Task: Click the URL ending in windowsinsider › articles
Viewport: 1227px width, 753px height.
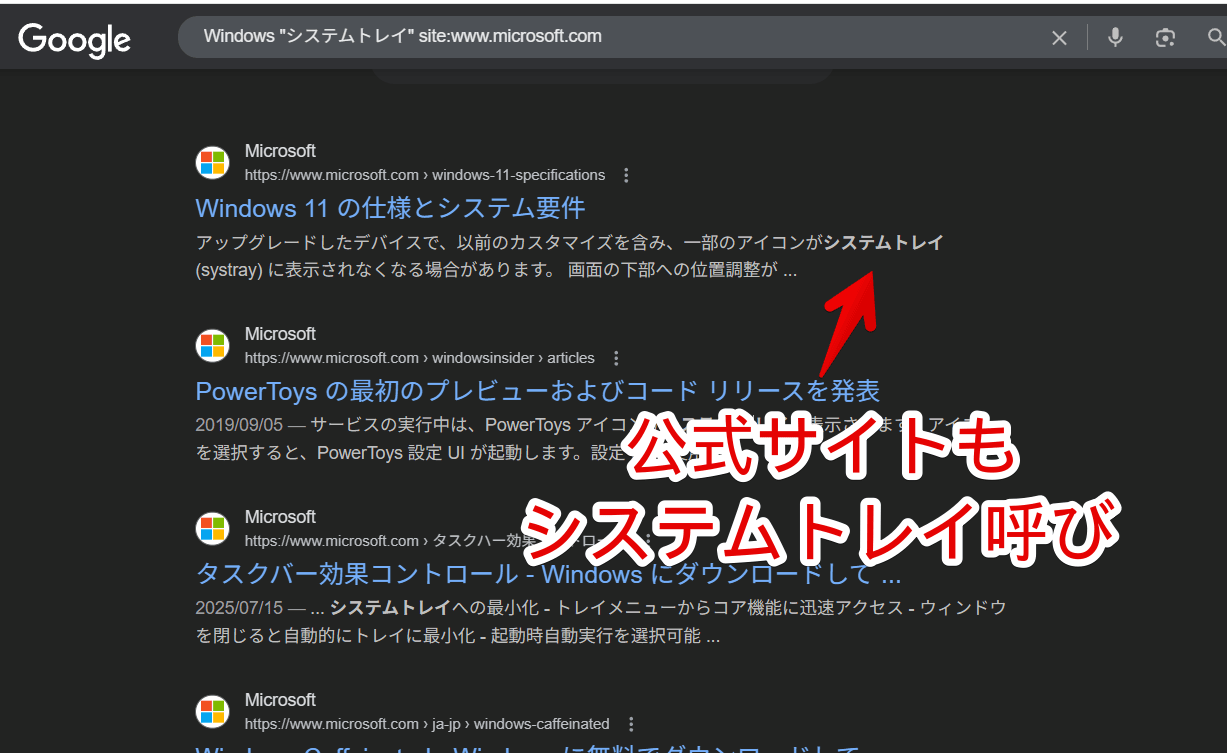Action: coord(420,358)
